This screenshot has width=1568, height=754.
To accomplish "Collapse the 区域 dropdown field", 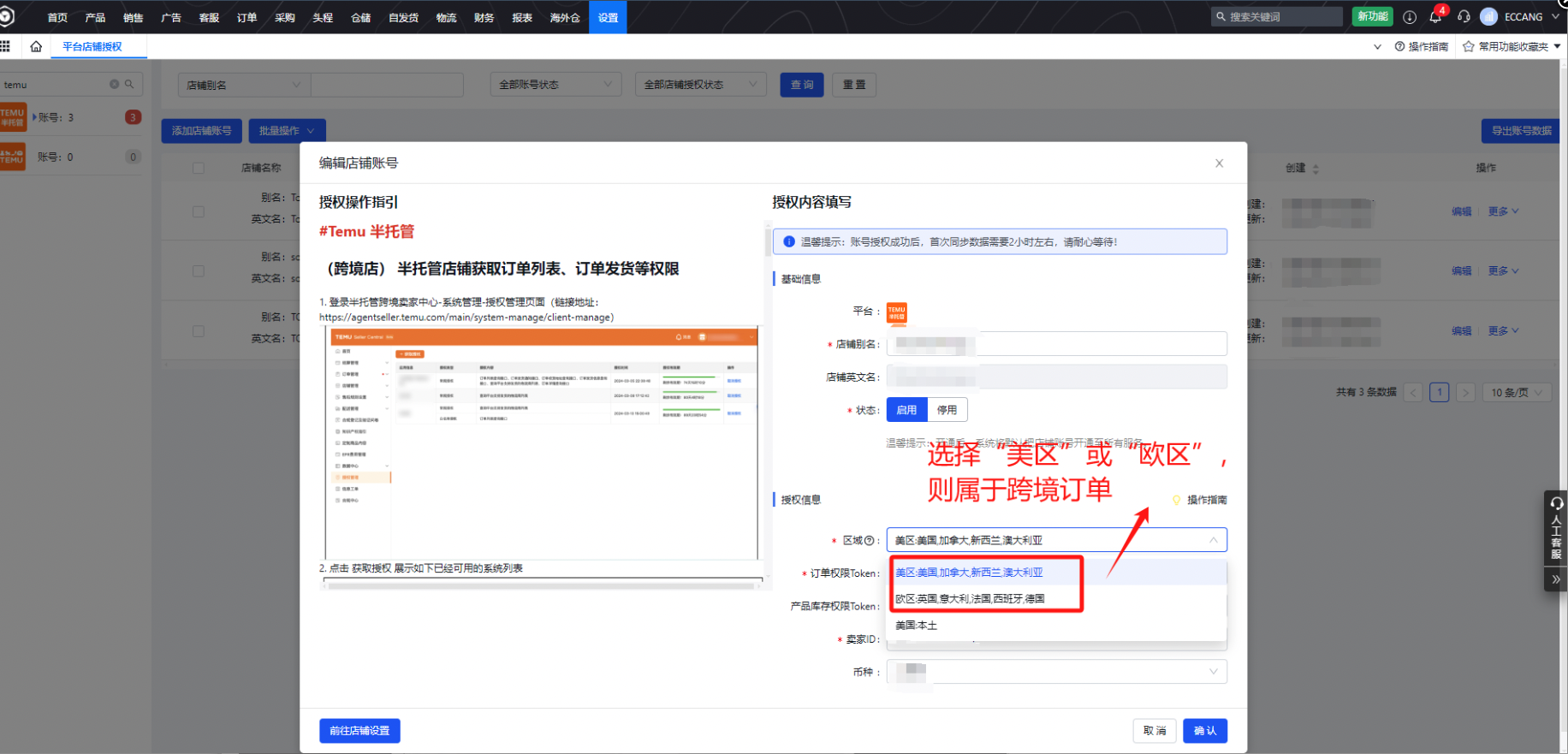I will (x=1057, y=540).
